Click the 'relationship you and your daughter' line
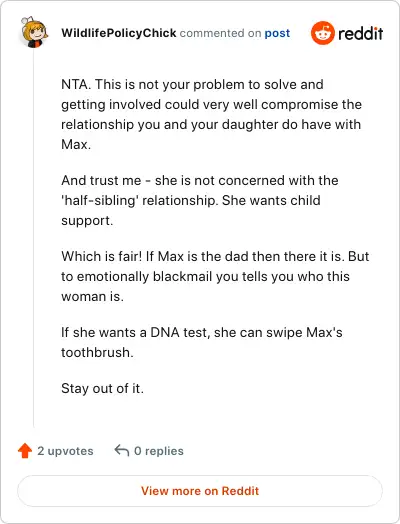The image size is (400, 524). (211, 124)
